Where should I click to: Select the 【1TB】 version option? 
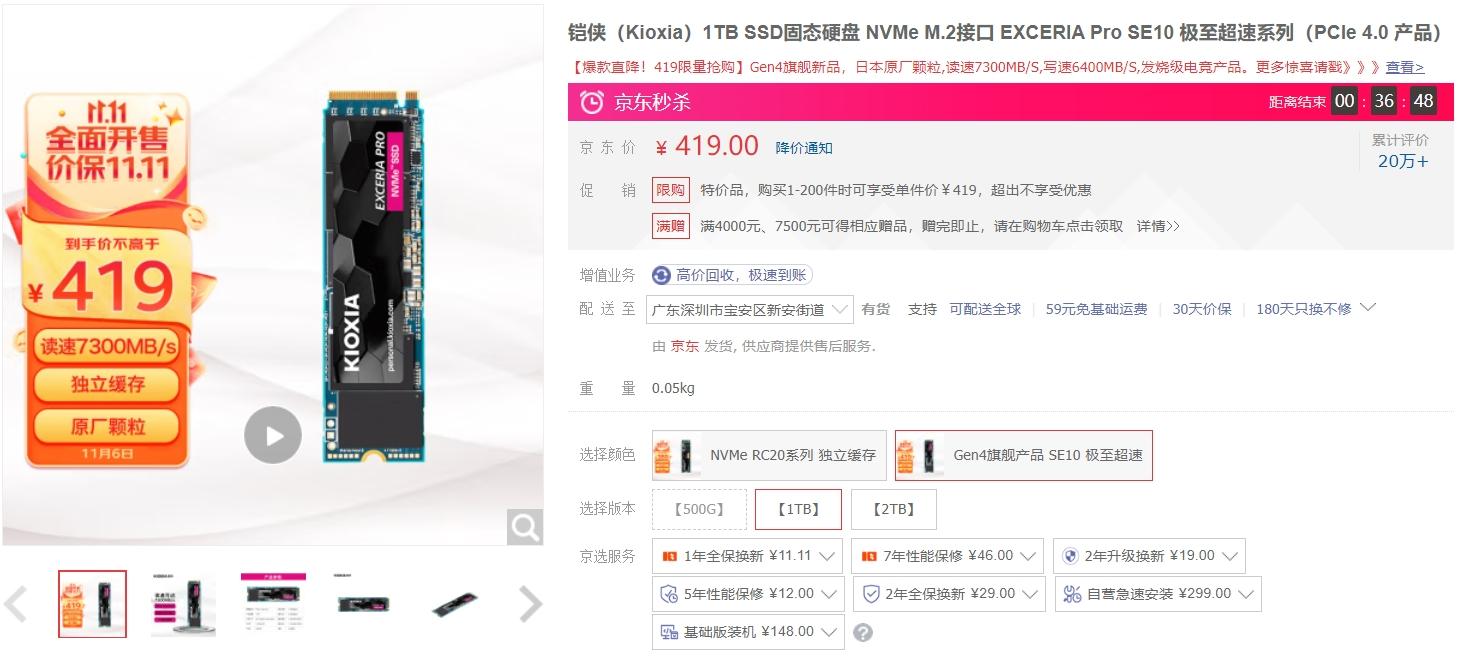[x=798, y=509]
